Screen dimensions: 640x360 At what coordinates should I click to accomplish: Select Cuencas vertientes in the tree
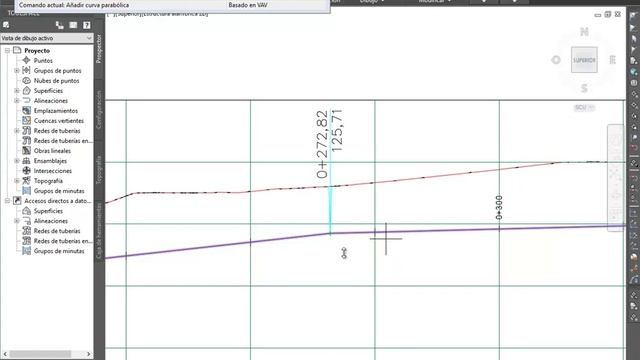click(x=59, y=121)
